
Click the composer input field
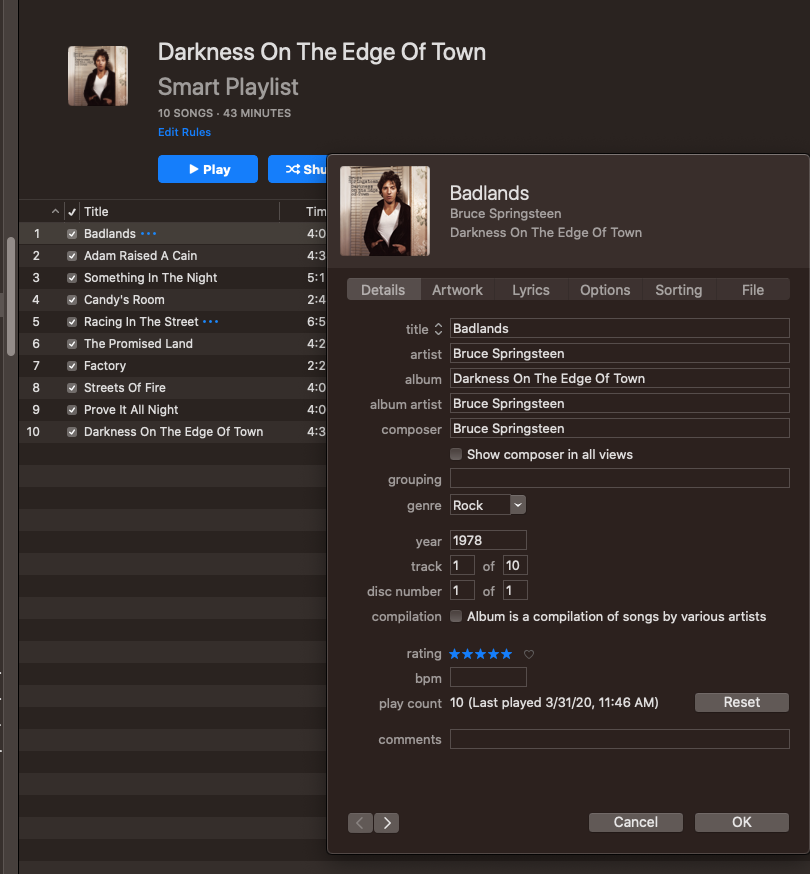(x=619, y=429)
